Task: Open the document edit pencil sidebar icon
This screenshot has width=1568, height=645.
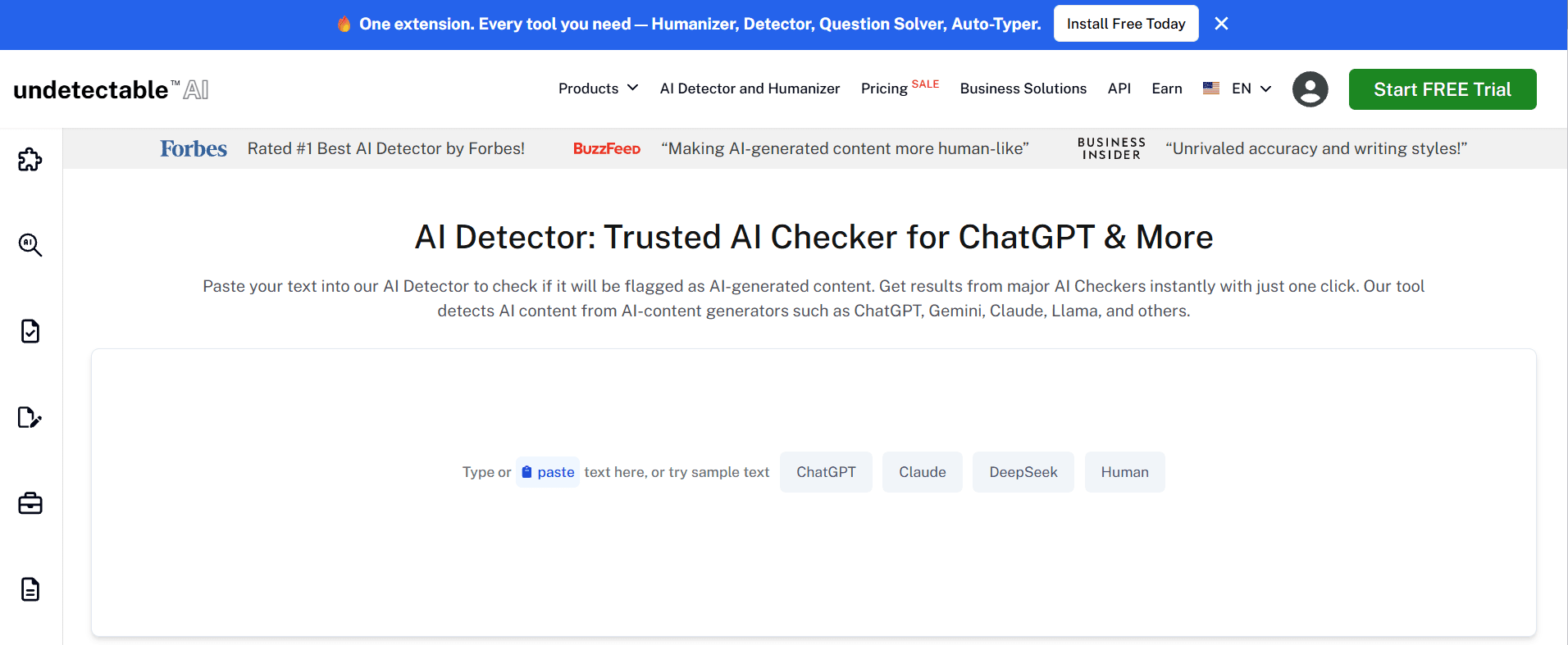Action: tap(30, 417)
